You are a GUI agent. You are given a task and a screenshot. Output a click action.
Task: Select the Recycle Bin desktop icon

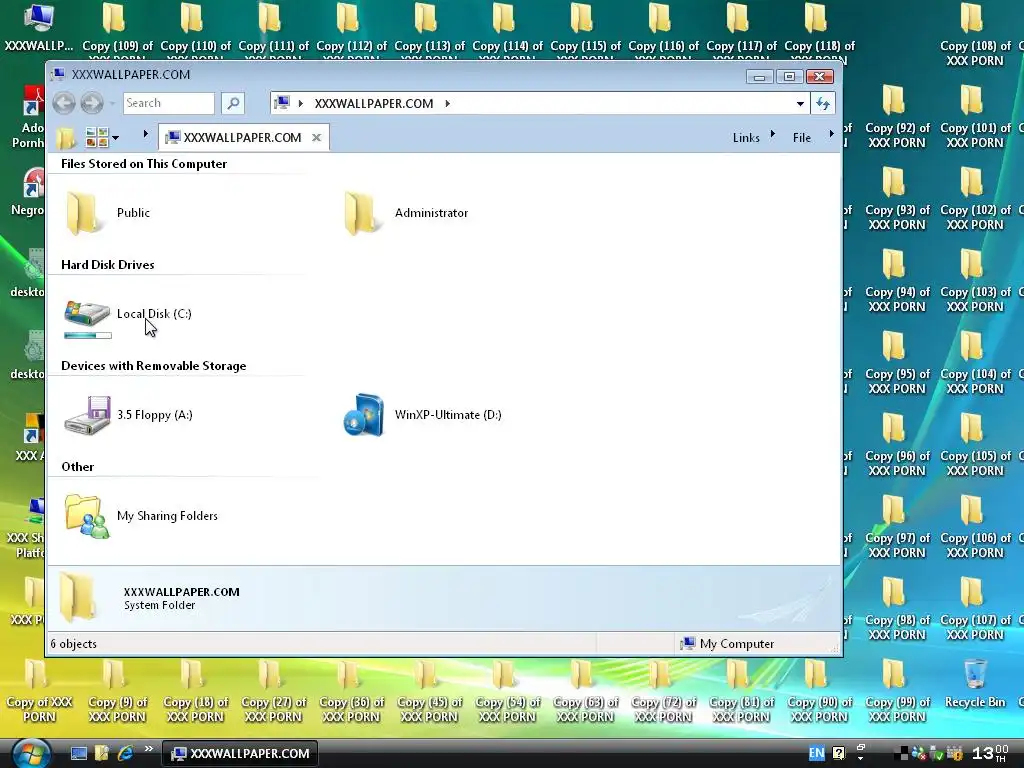coord(975,684)
